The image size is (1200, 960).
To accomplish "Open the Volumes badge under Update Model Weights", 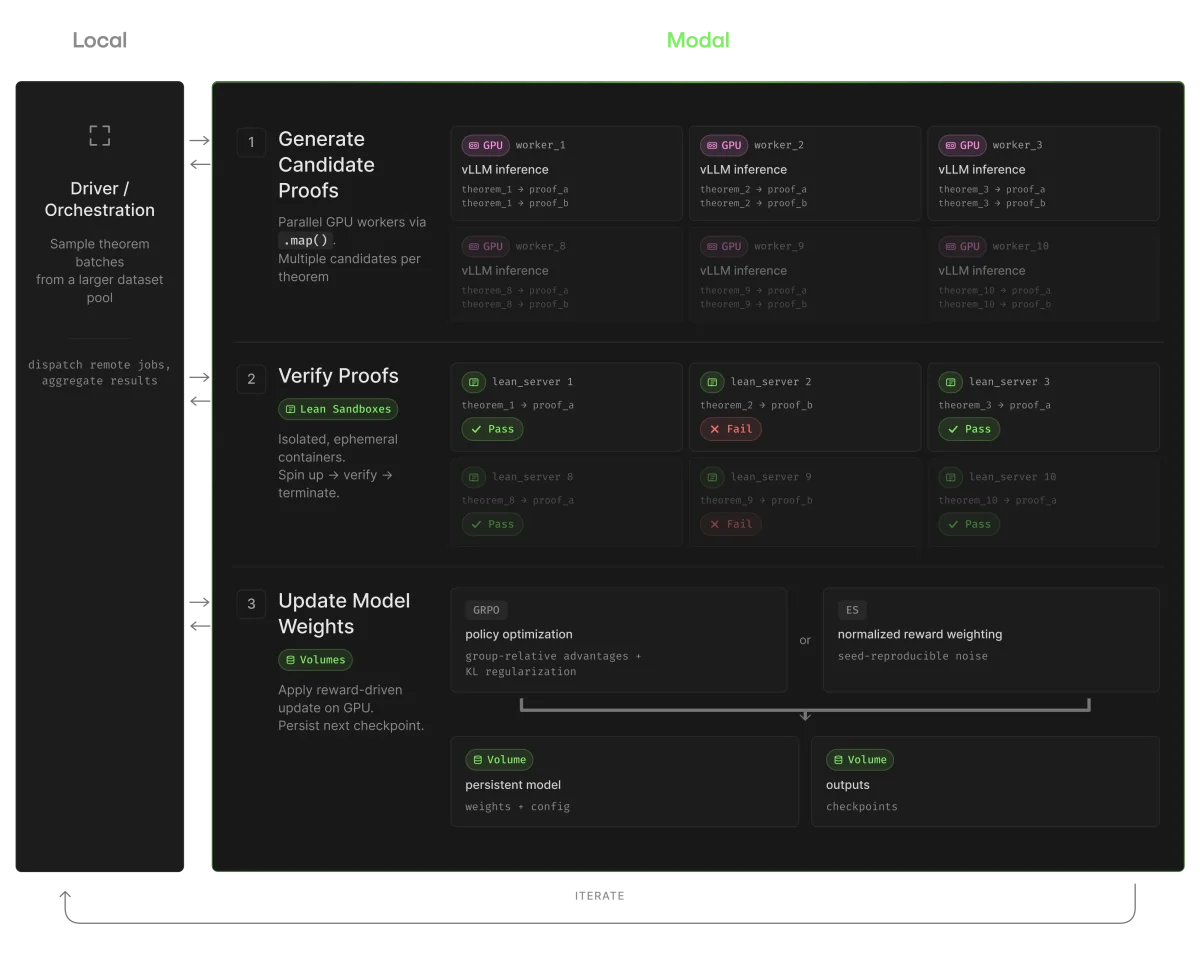I will coord(315,660).
